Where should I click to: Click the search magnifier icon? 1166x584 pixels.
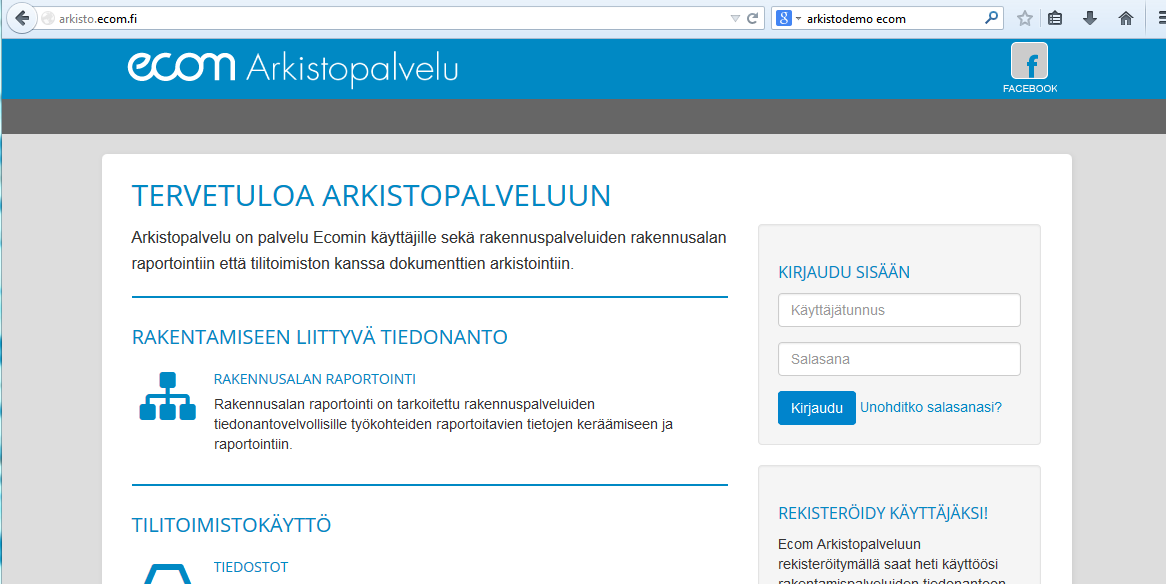[991, 18]
